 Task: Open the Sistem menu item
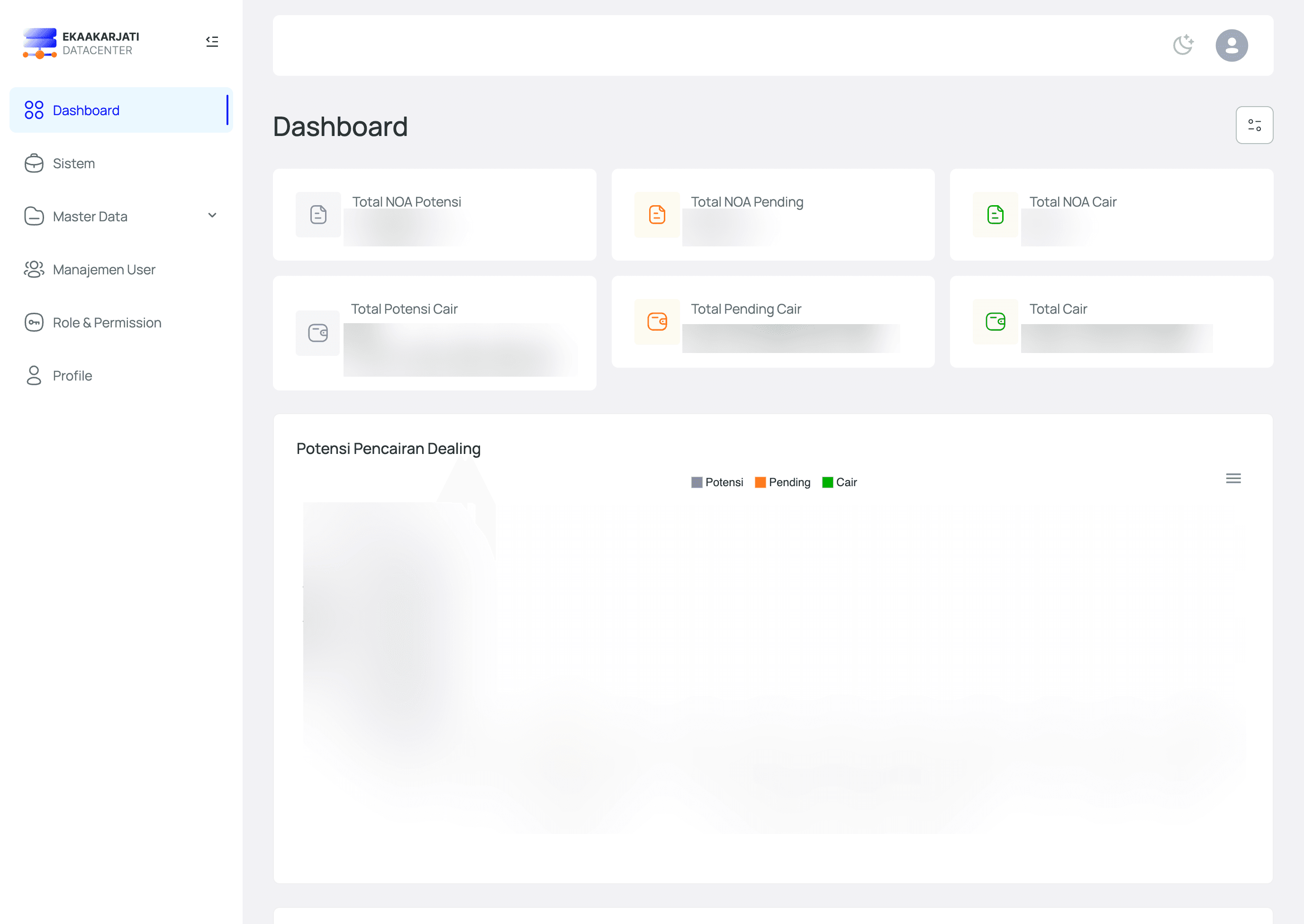coord(121,163)
